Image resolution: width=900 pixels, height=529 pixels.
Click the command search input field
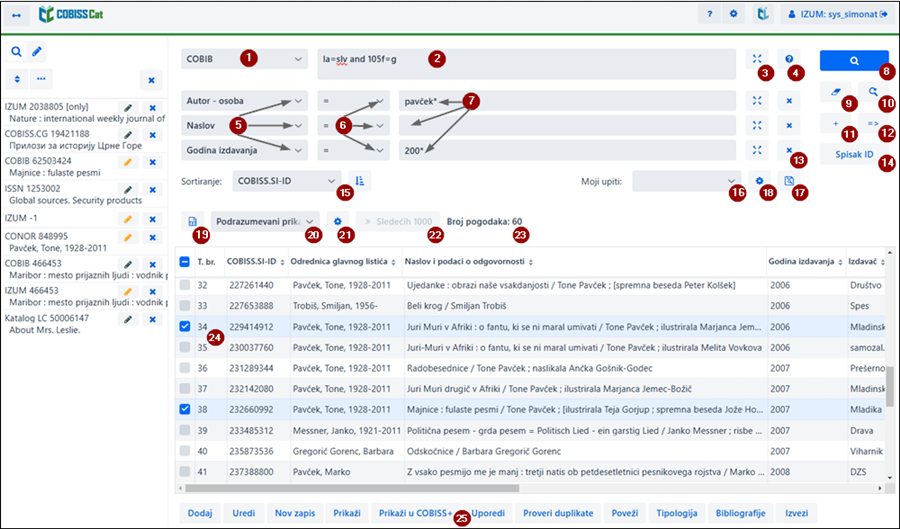click(x=526, y=64)
